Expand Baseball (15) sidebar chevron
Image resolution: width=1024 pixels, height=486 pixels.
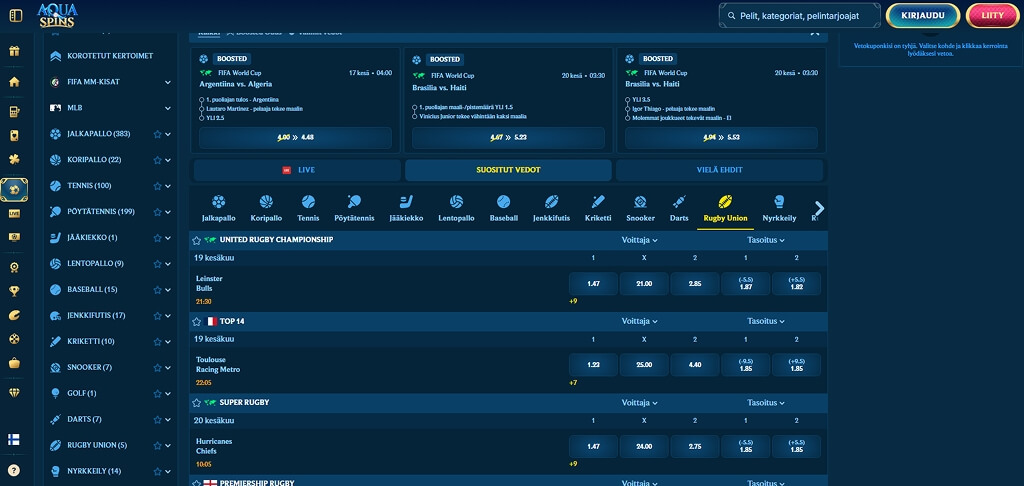(x=168, y=290)
